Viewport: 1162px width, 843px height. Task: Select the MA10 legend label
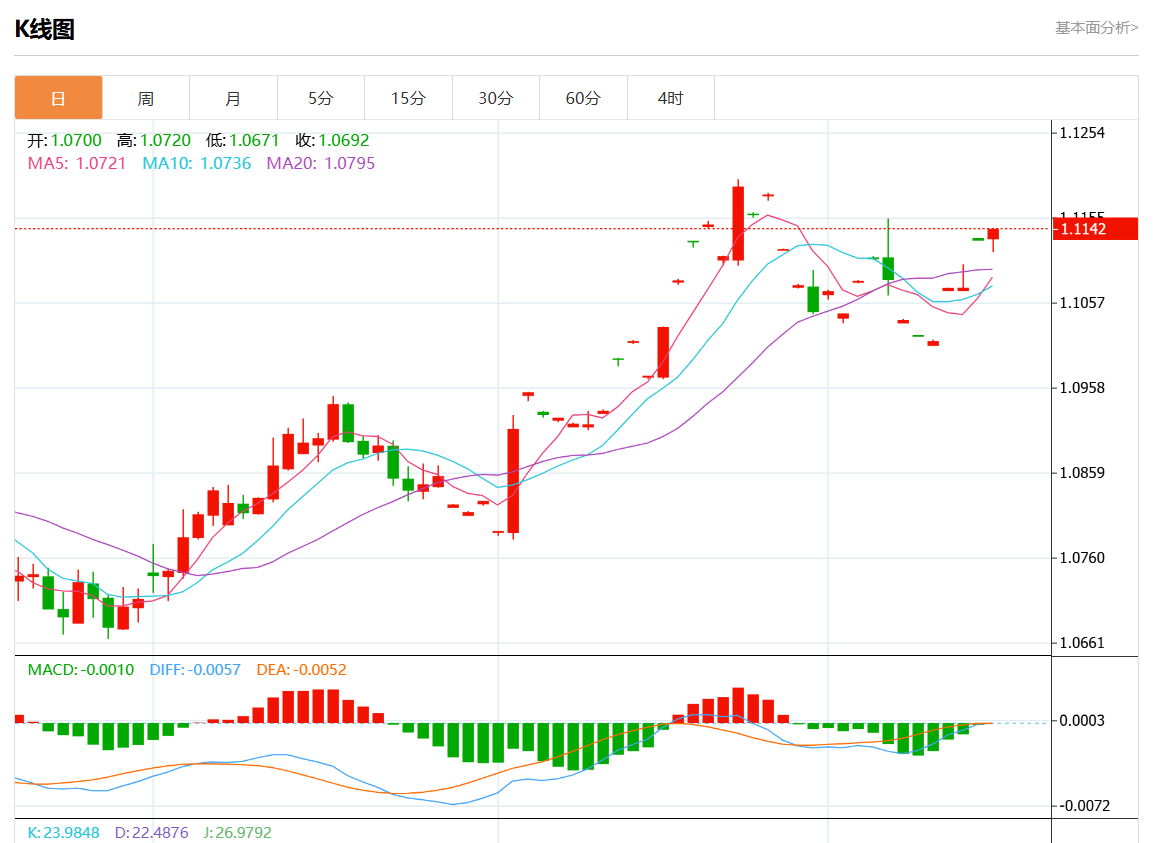click(197, 163)
